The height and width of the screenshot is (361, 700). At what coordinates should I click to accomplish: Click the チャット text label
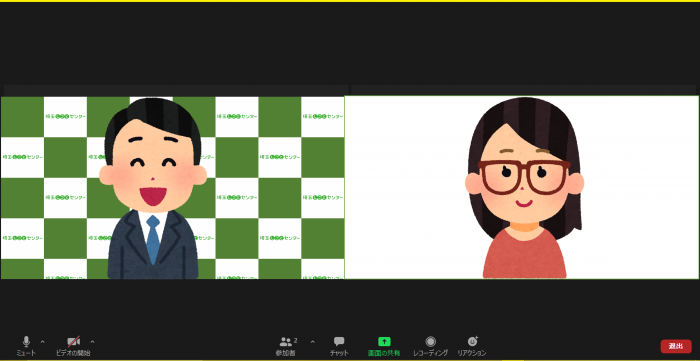pyautogui.click(x=339, y=353)
